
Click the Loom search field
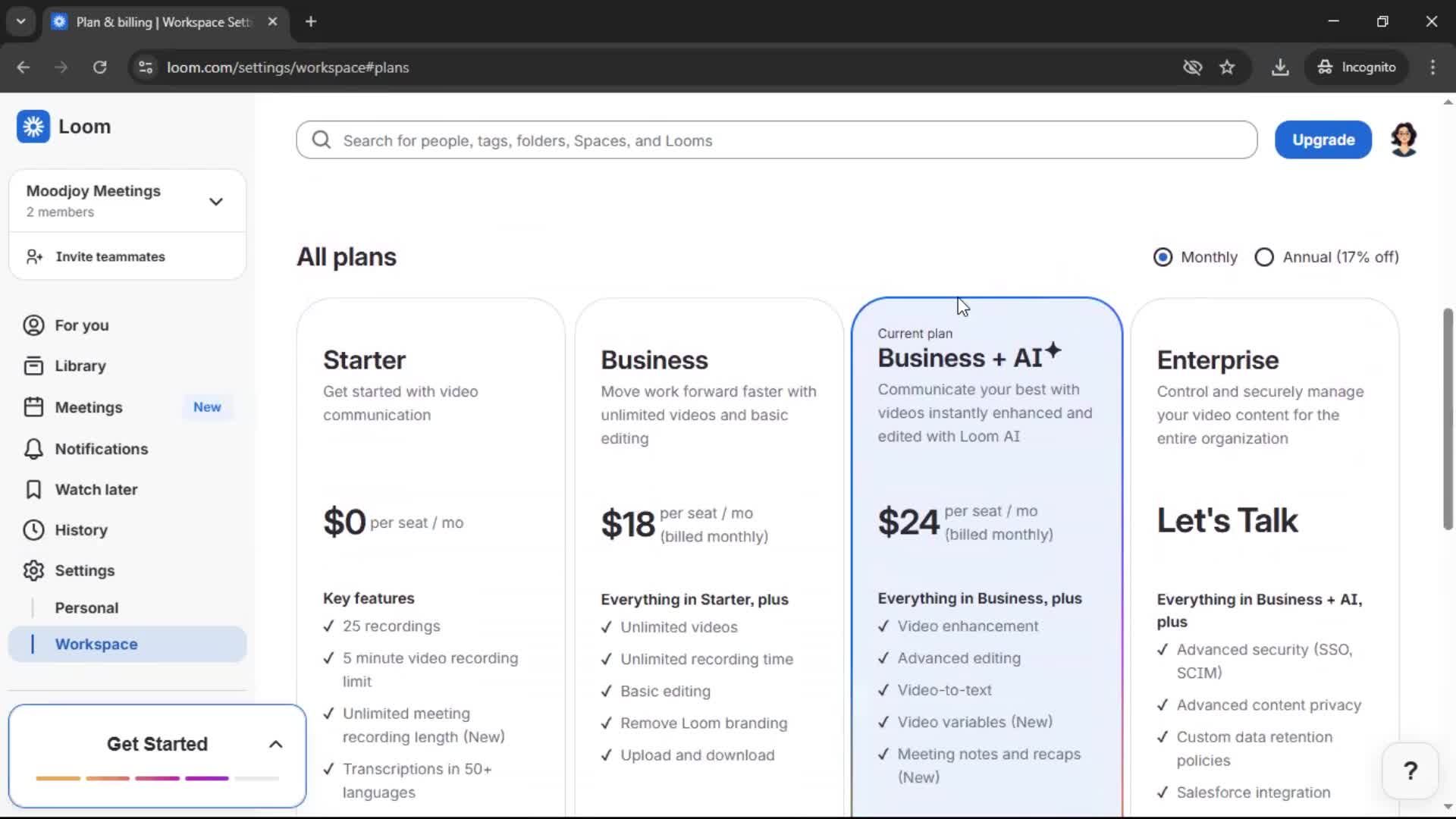777,140
